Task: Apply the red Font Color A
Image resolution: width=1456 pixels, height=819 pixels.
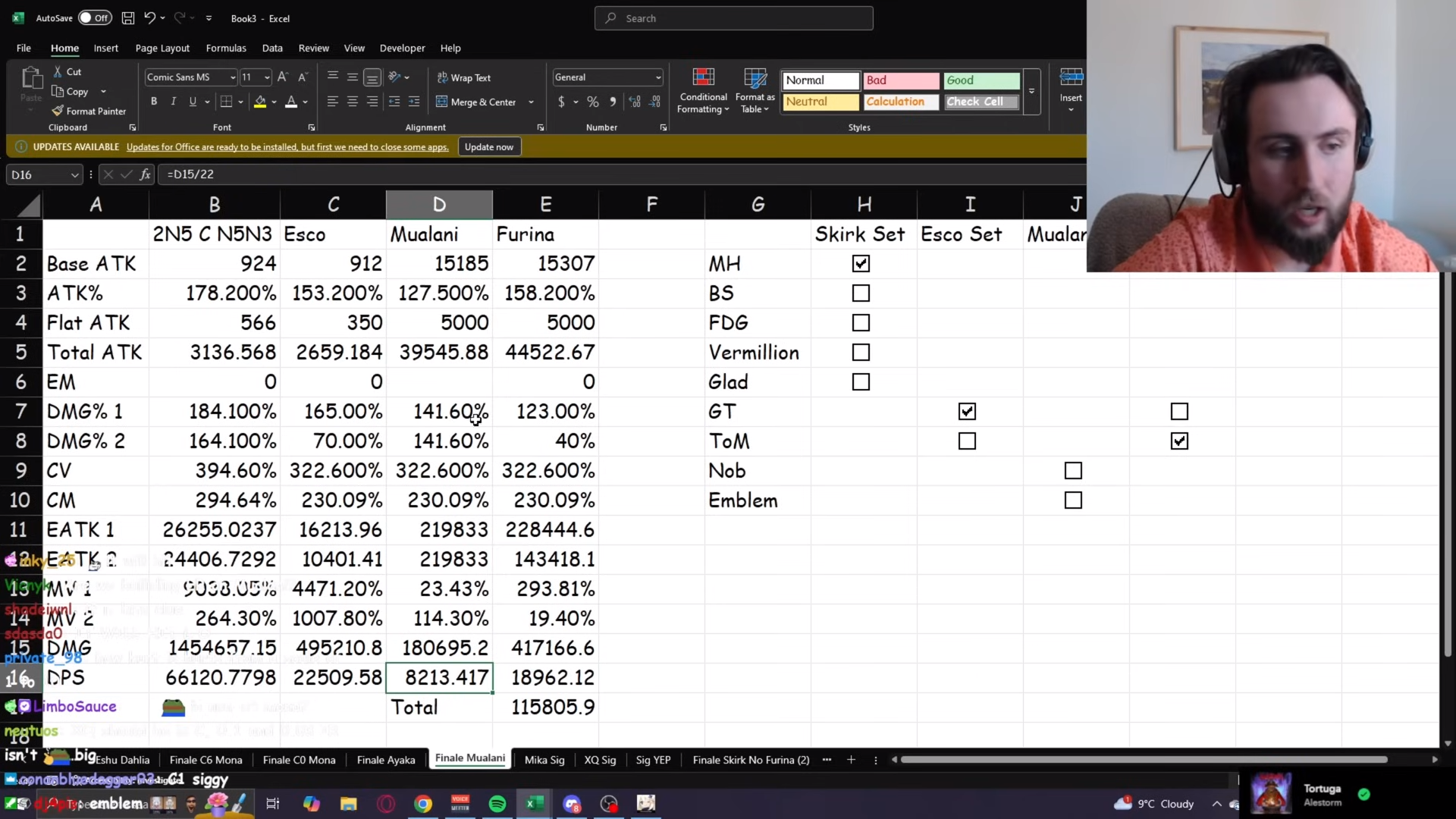Action: 291,102
